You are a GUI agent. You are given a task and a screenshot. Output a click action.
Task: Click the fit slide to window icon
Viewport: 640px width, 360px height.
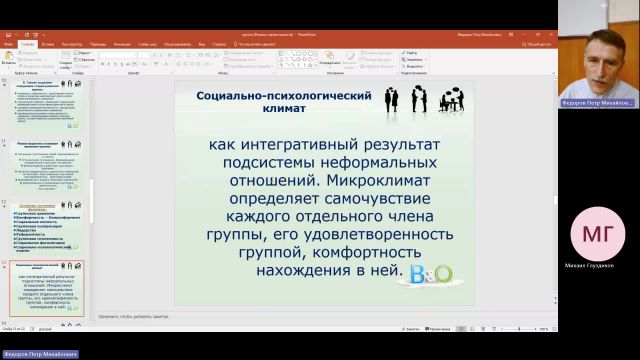(554, 329)
